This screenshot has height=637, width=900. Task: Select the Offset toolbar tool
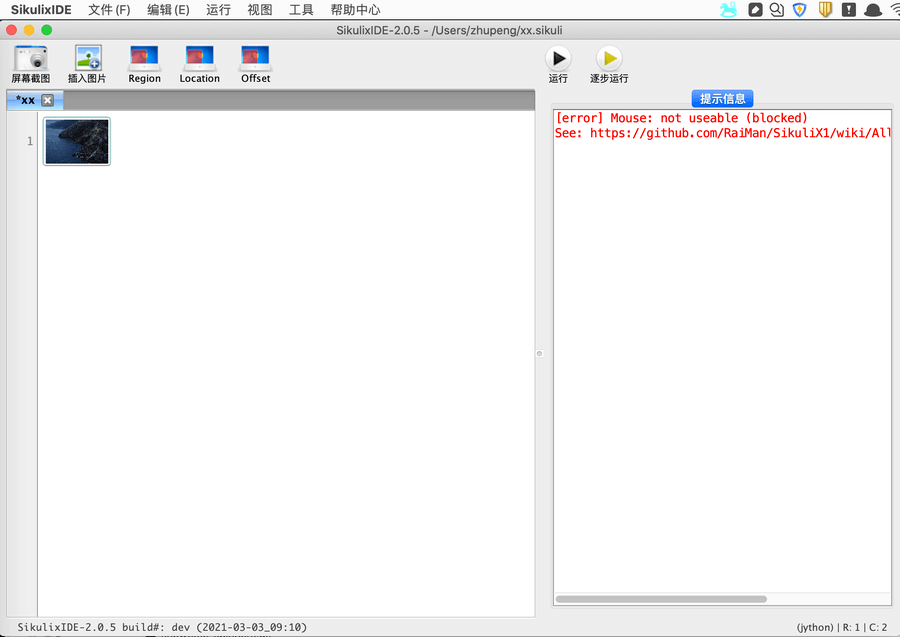(255, 64)
